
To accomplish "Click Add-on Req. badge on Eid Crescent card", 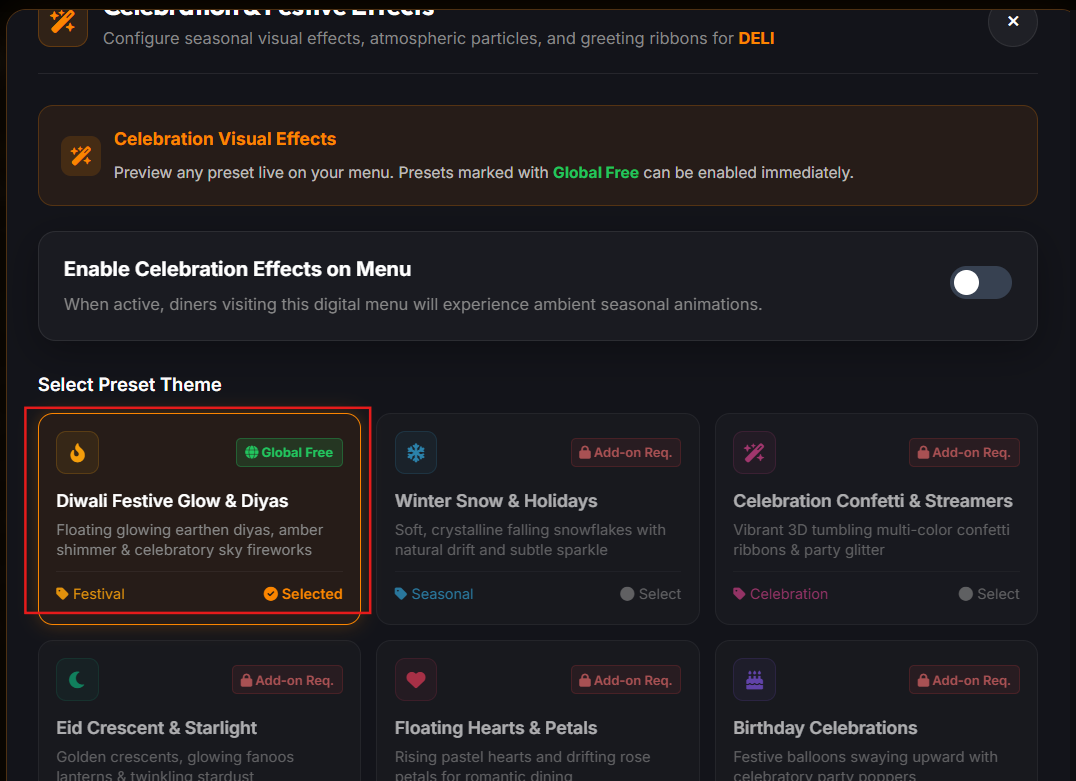I will (x=287, y=680).
